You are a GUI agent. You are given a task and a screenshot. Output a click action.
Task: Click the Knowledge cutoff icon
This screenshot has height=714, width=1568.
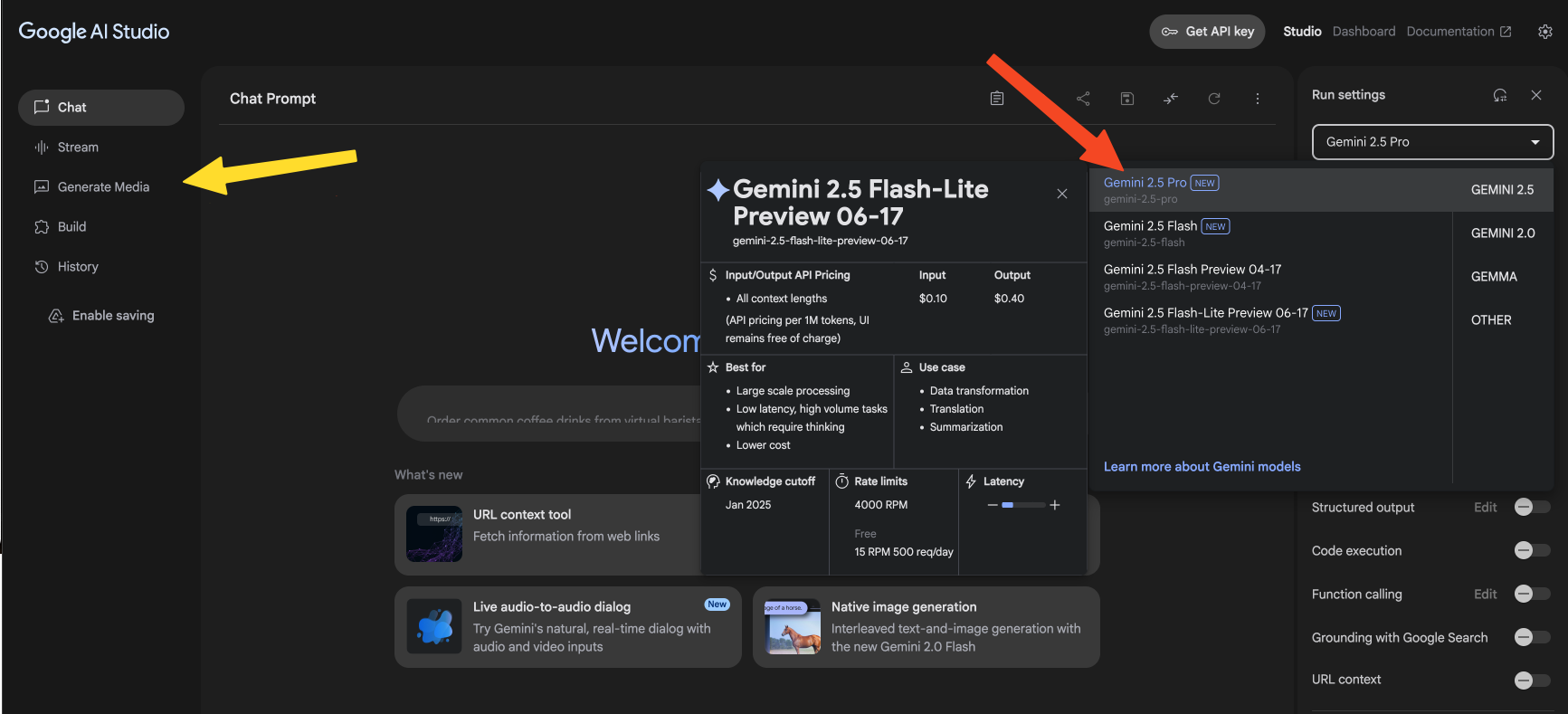point(713,481)
